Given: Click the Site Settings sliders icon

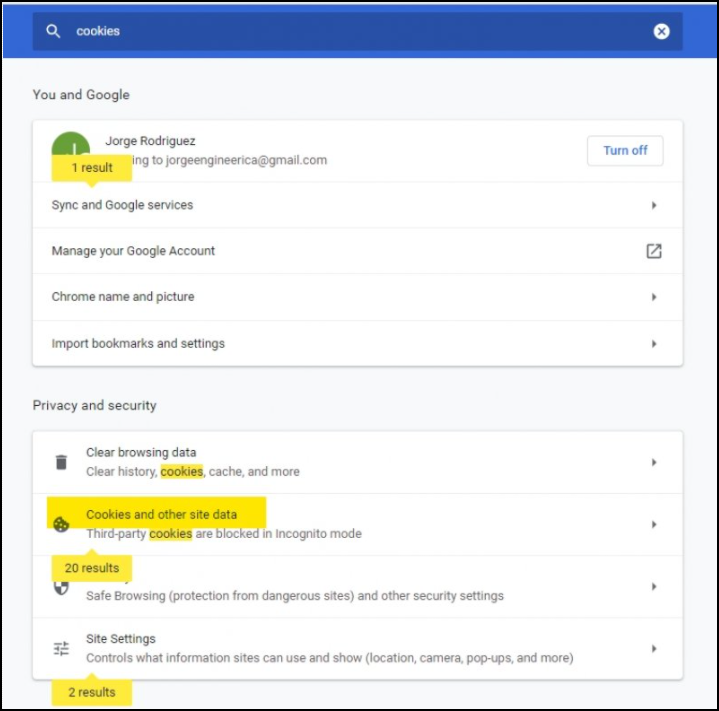Looking at the screenshot, I should [61, 648].
